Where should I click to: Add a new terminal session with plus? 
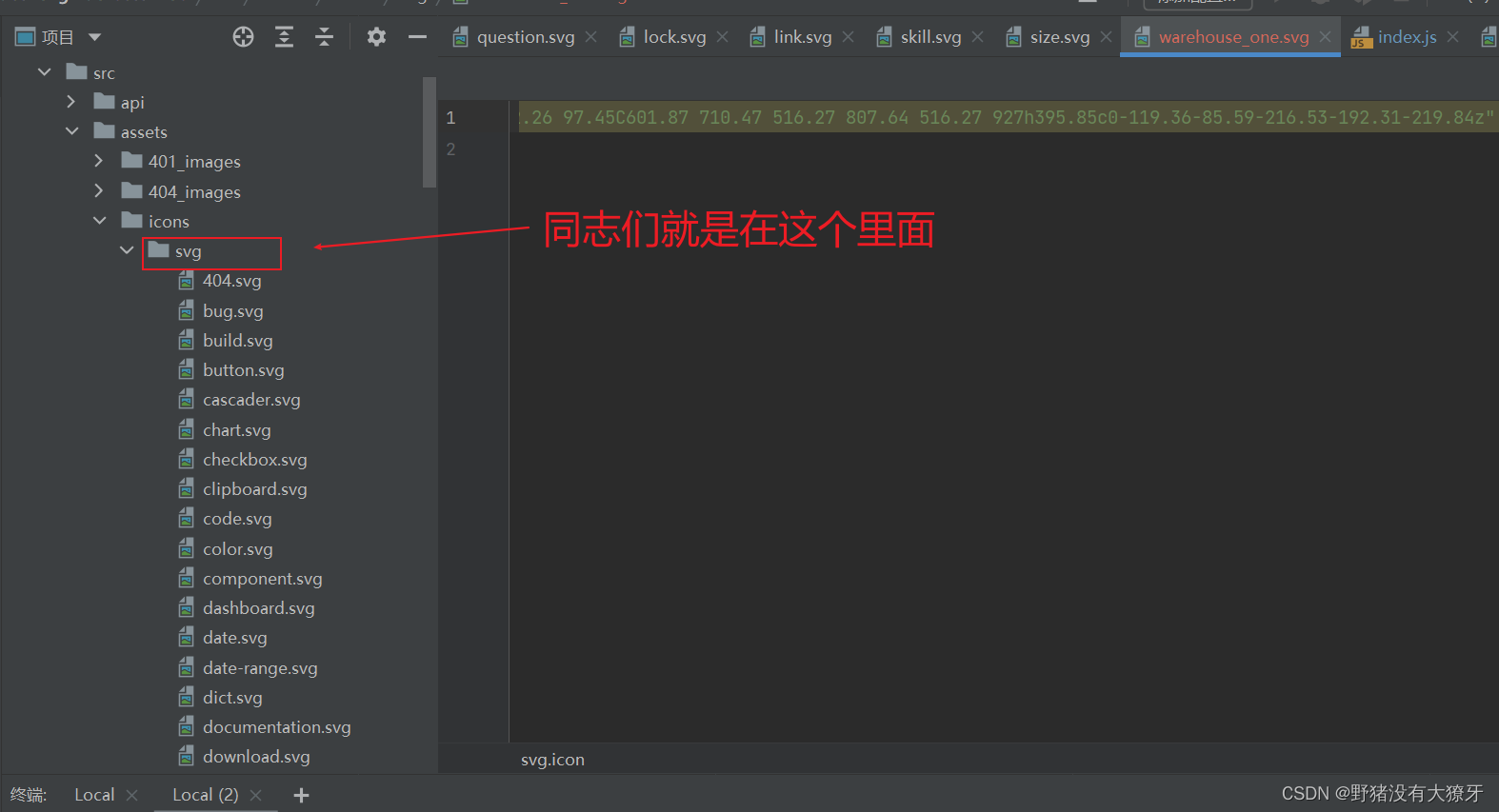(x=301, y=795)
